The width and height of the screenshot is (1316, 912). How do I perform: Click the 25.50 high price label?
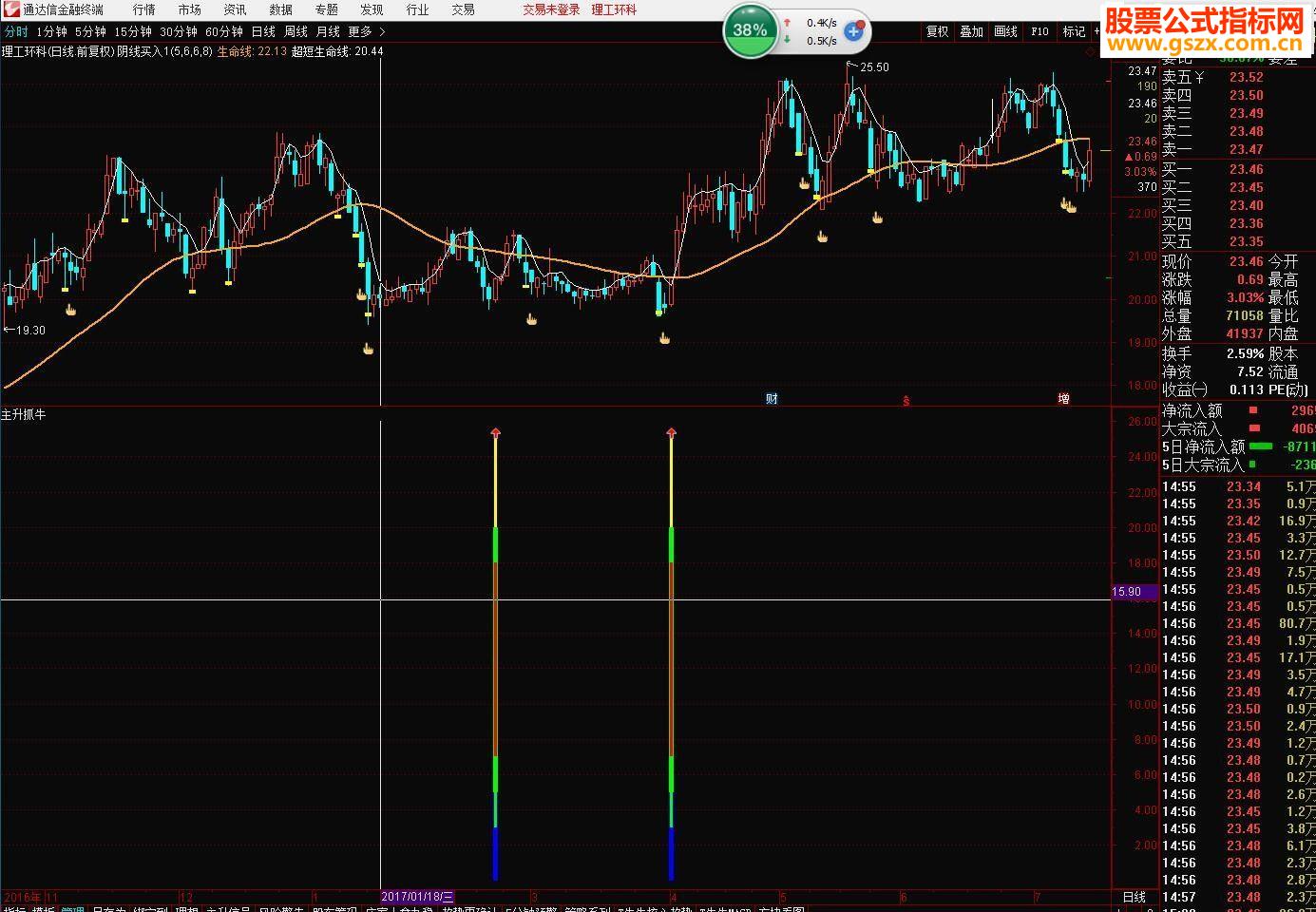click(x=874, y=67)
